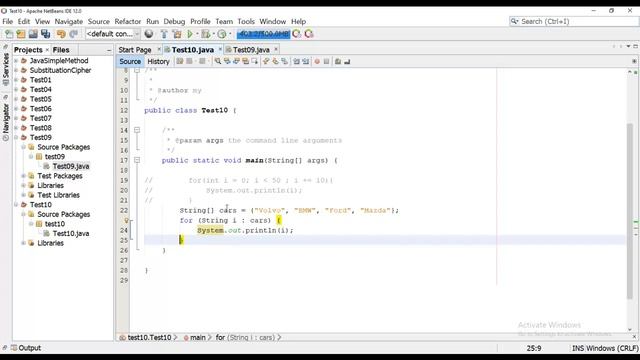This screenshot has height=360, width=640.
Task: Click the Profile Project toolbar icon
Action: pyautogui.click(x=222, y=34)
